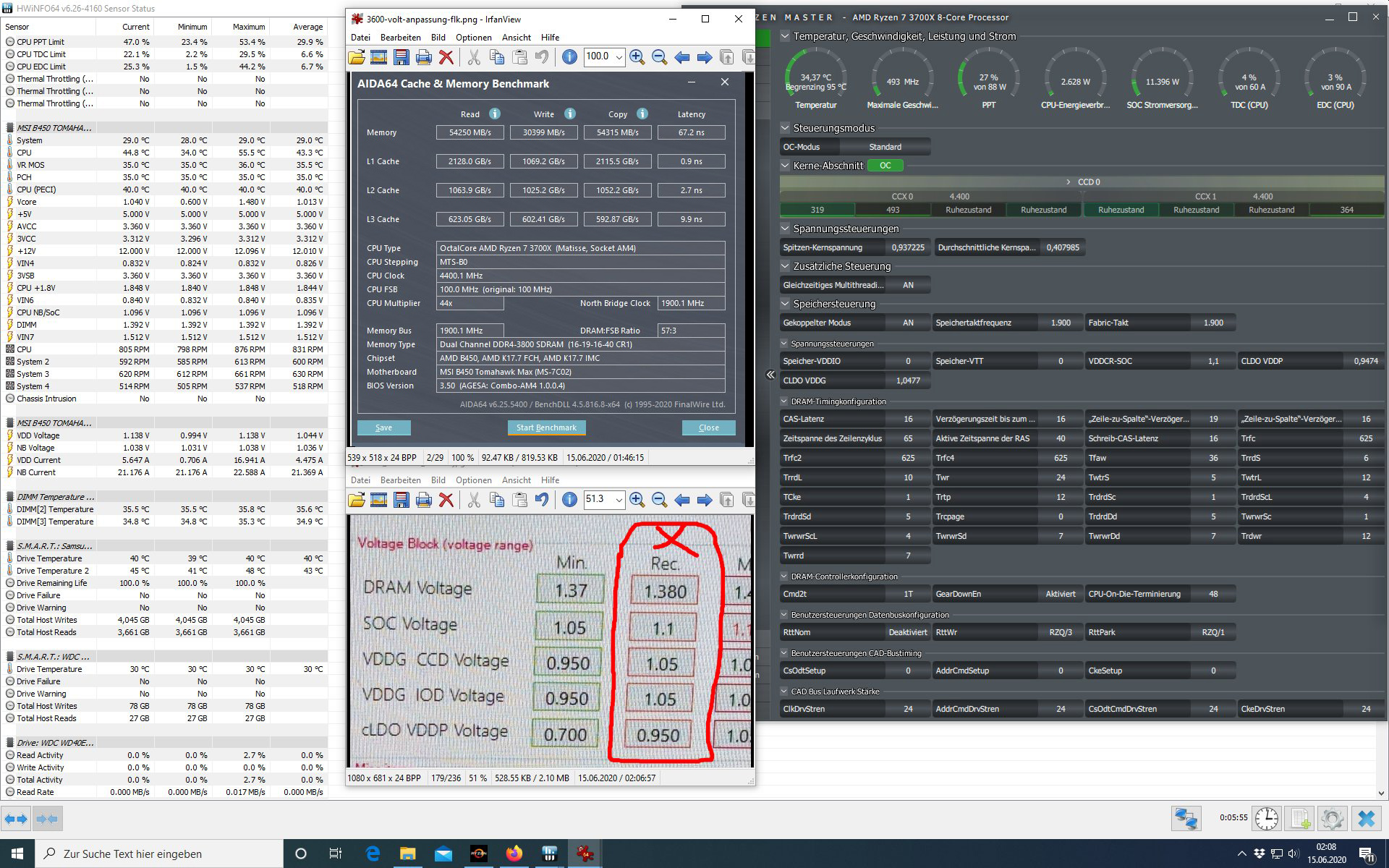Toggle Gekoppelter Modus AN switch

click(907, 323)
